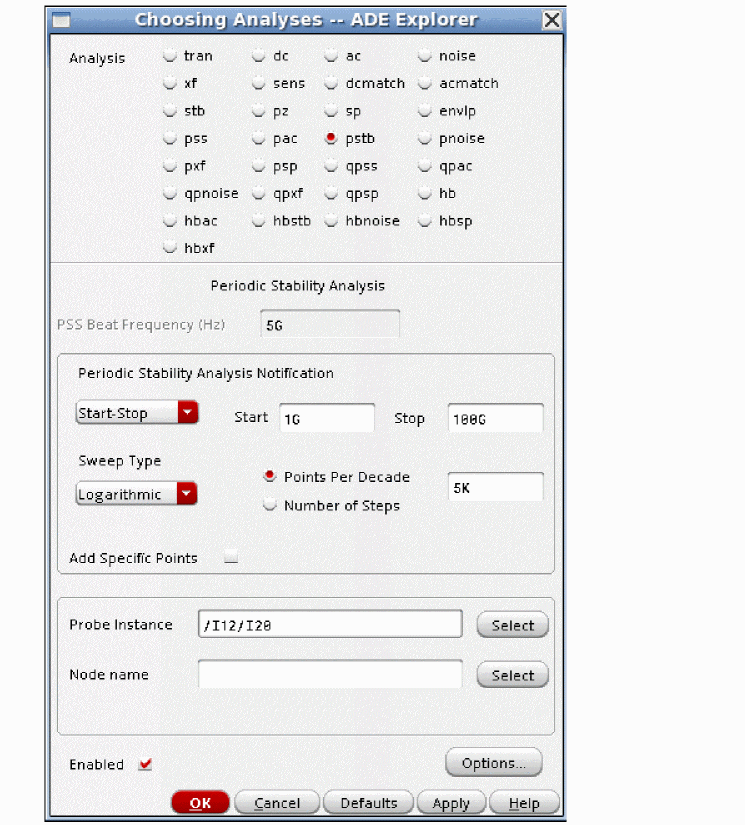745x825 pixels.
Task: Choose the pxf analysis radio button
Action: [x=170, y=166]
